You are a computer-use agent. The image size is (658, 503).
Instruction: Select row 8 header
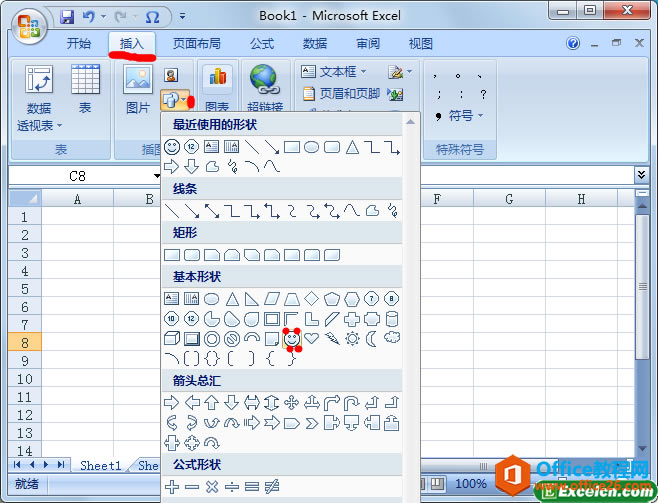25,342
